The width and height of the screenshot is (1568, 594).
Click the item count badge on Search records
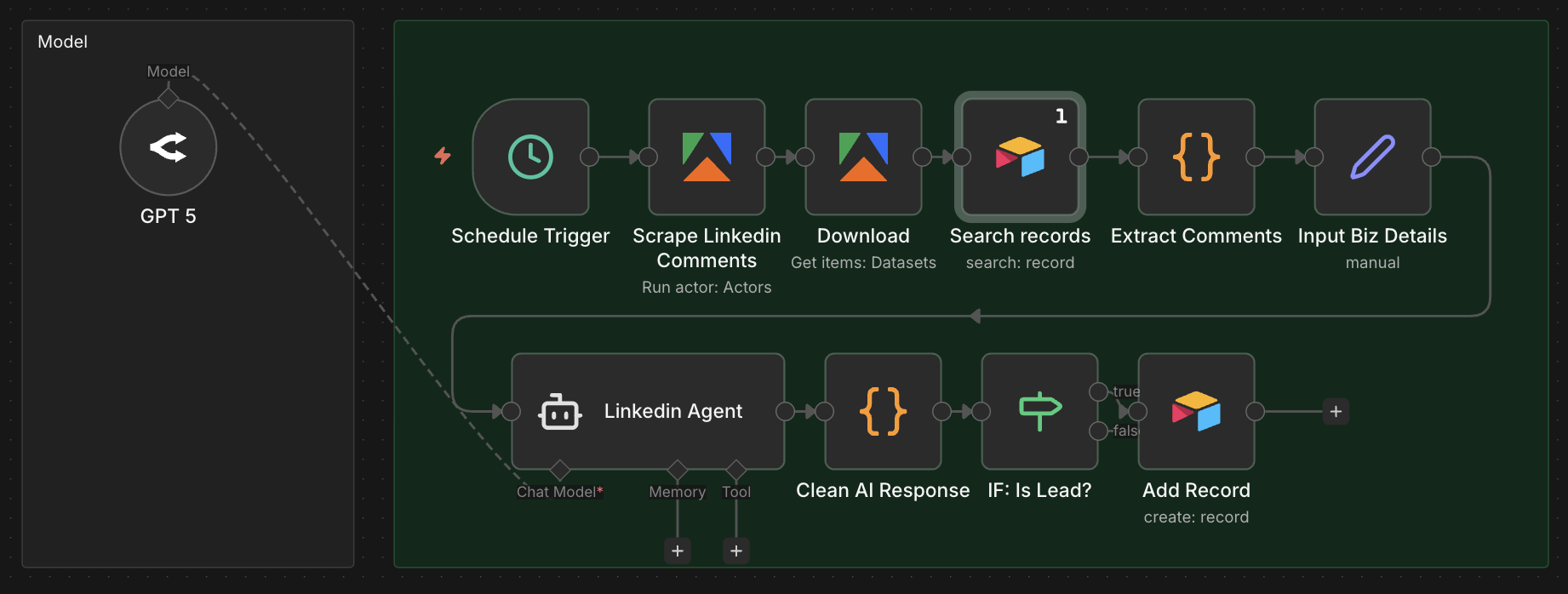pos(1061,116)
